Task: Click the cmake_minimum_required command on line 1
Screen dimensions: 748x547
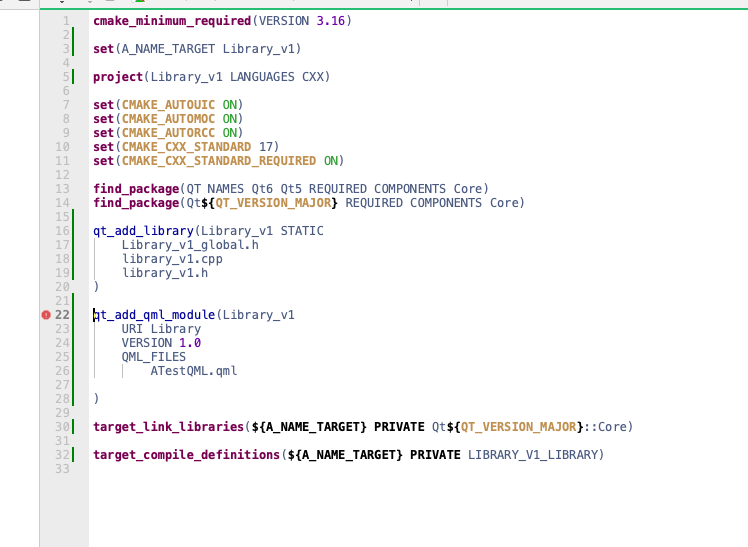Action: point(172,21)
